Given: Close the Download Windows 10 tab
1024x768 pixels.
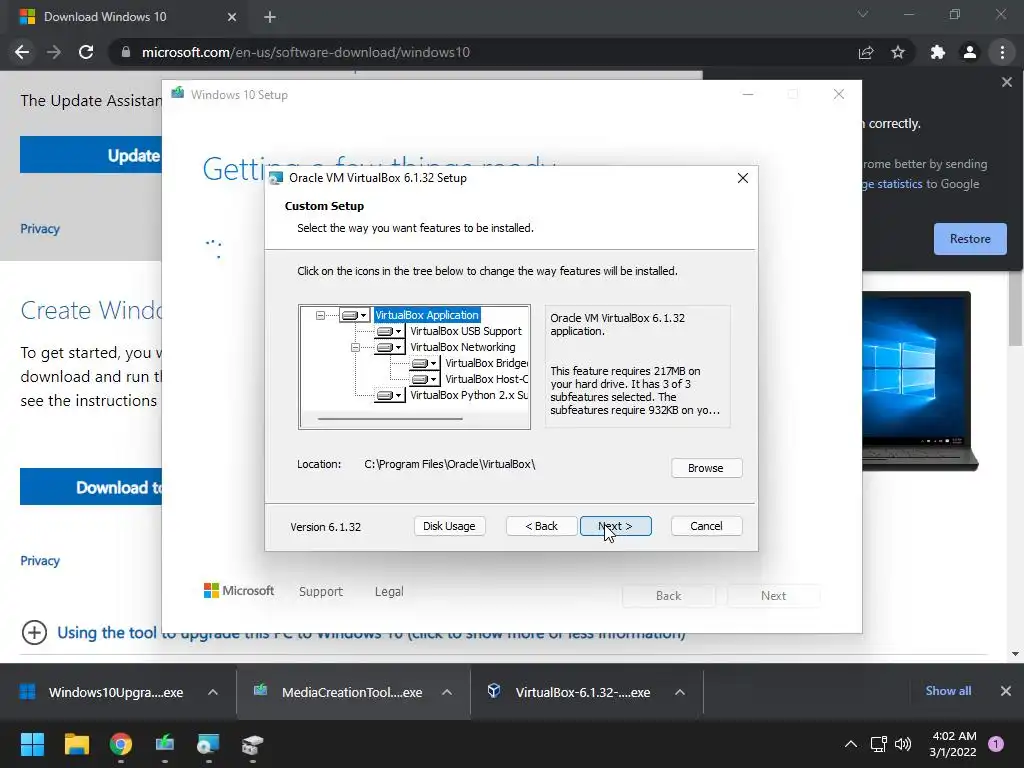Looking at the screenshot, I should coord(232,17).
